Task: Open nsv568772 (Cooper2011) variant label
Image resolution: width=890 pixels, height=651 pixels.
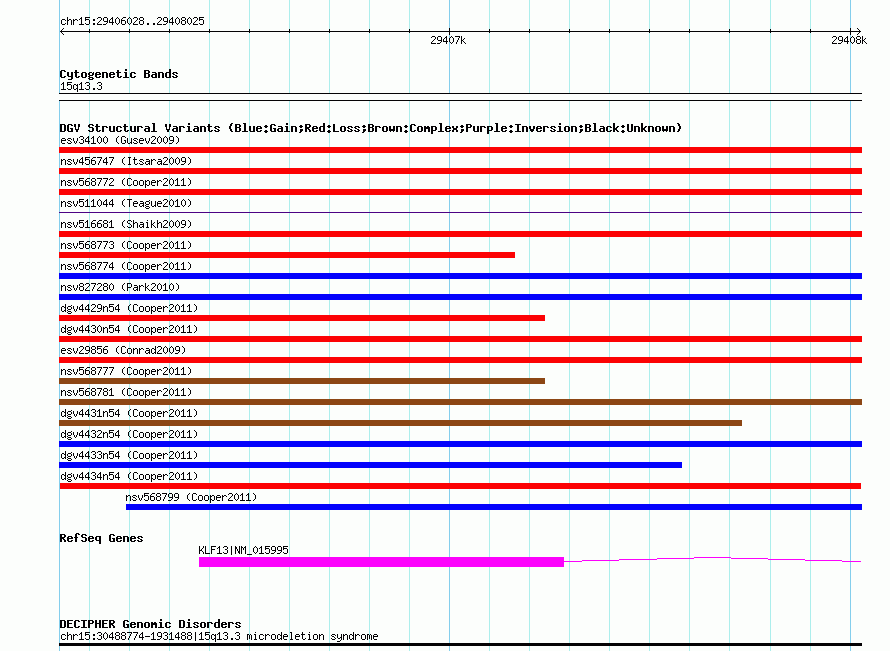Action: [x=126, y=182]
